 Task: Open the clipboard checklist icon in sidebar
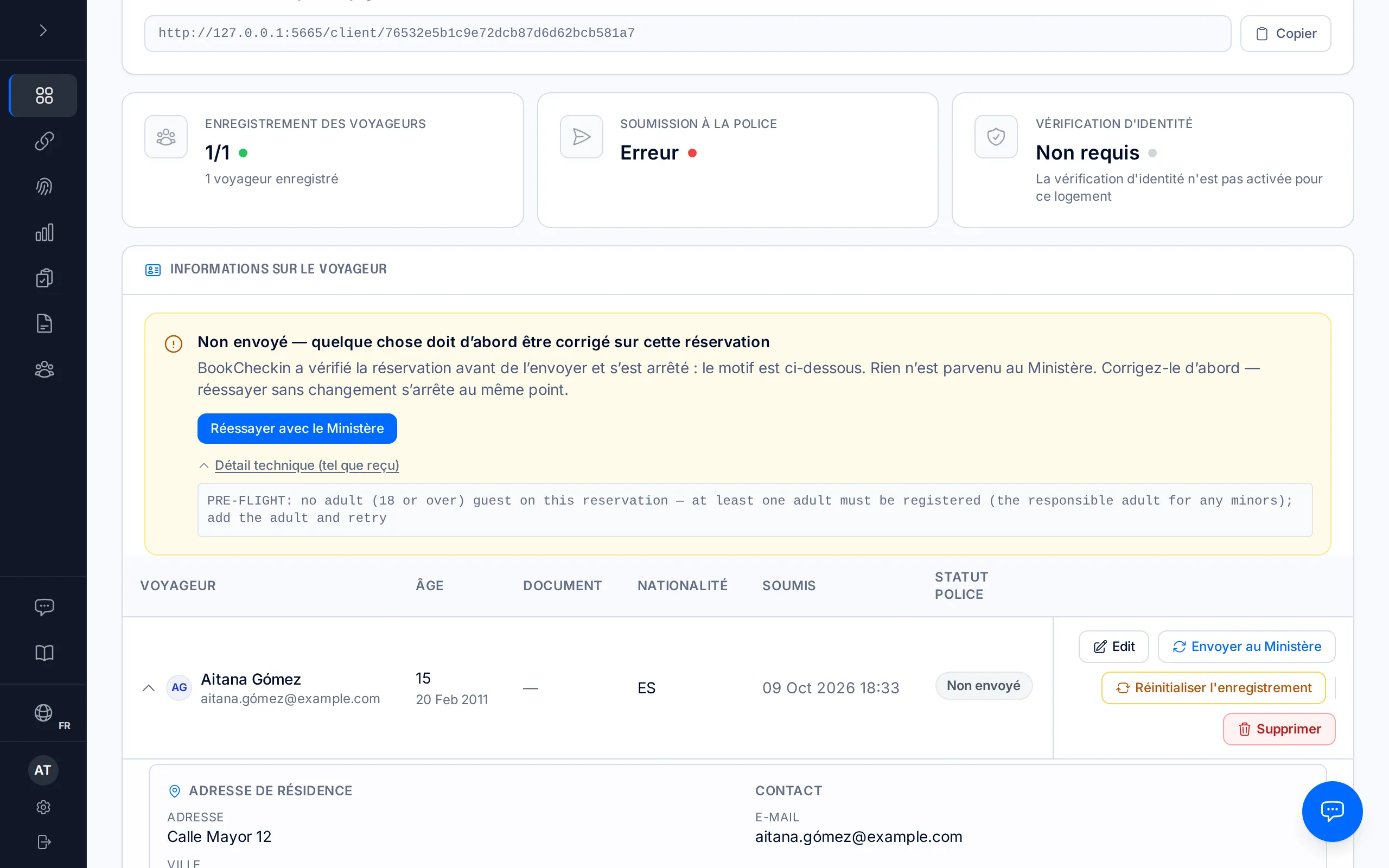[x=43, y=278]
